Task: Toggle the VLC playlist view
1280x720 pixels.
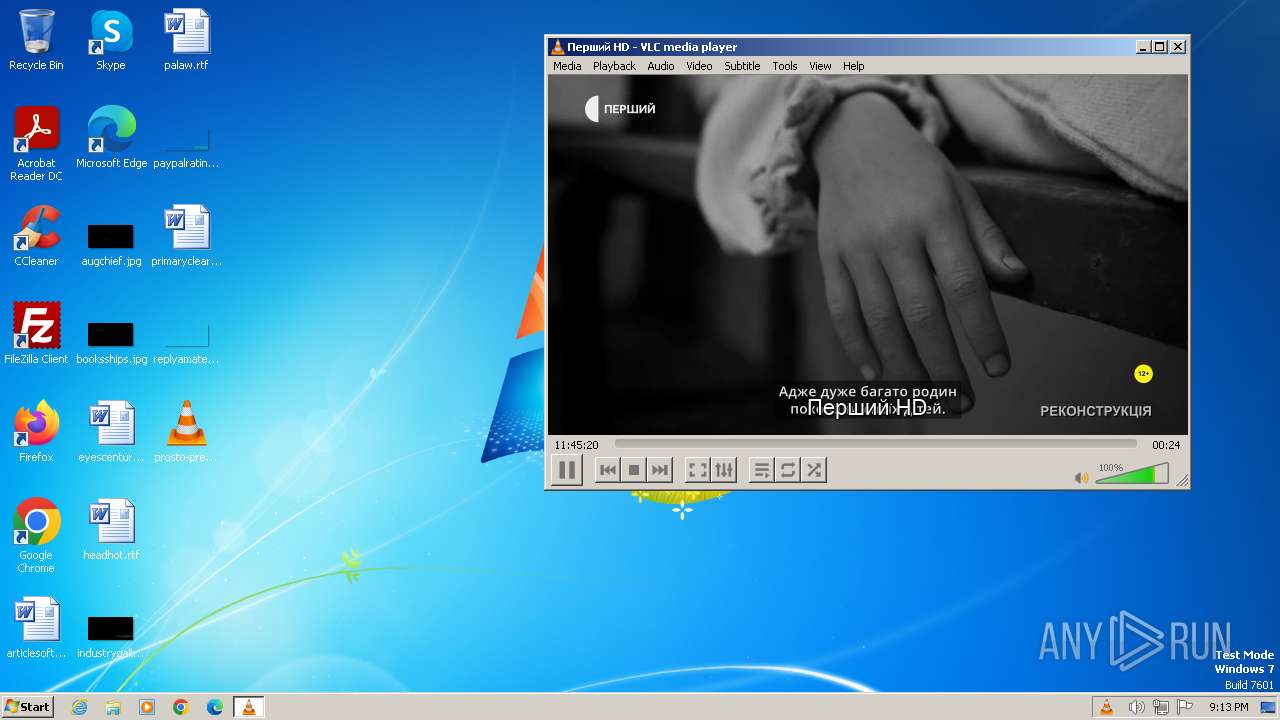Action: (x=762, y=470)
